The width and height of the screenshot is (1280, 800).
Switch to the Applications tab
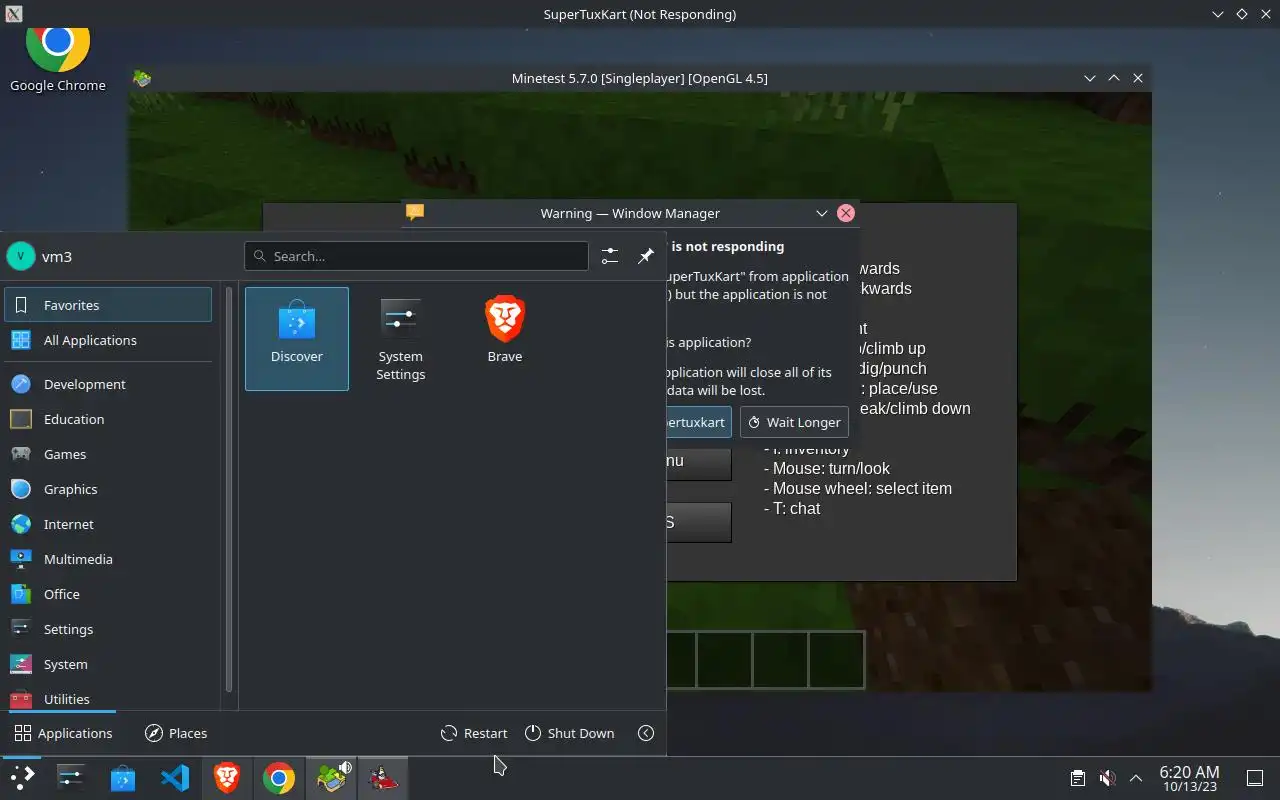coord(63,733)
